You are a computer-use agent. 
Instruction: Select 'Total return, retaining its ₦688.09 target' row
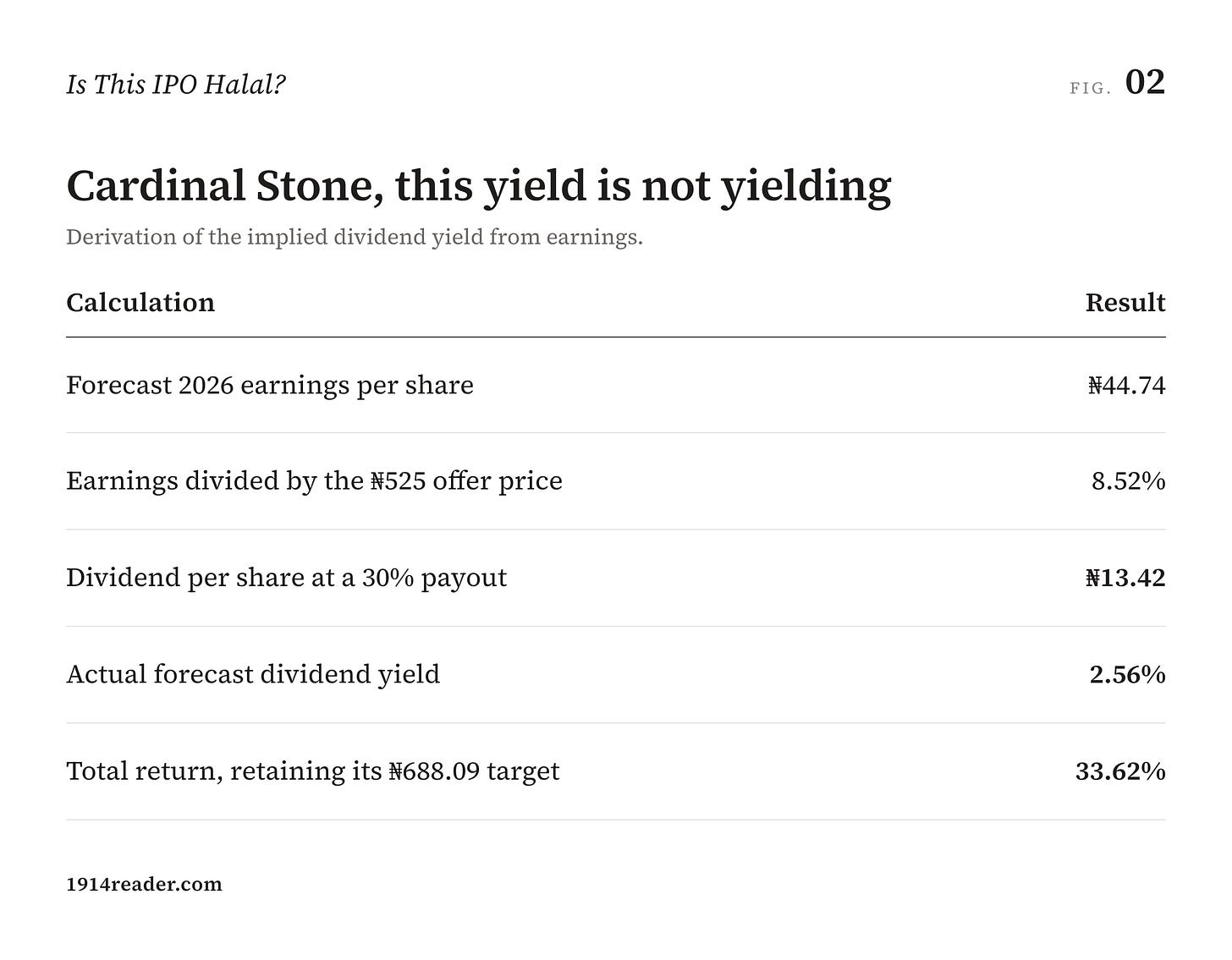pyautogui.click(x=616, y=771)
